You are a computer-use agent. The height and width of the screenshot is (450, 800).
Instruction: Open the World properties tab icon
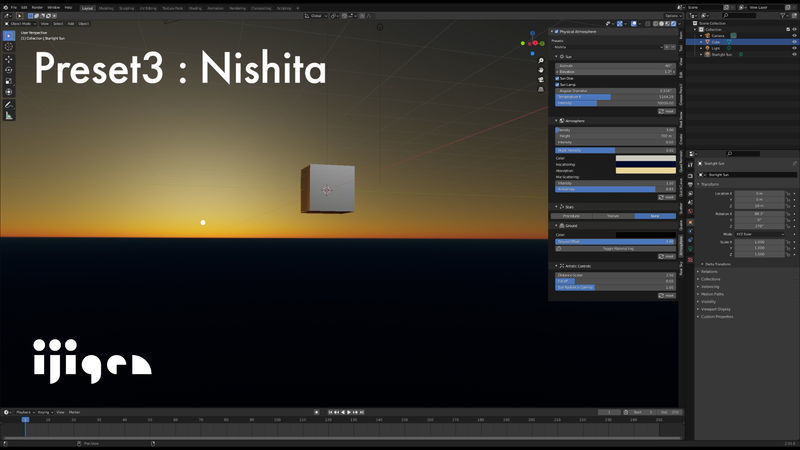(x=690, y=211)
